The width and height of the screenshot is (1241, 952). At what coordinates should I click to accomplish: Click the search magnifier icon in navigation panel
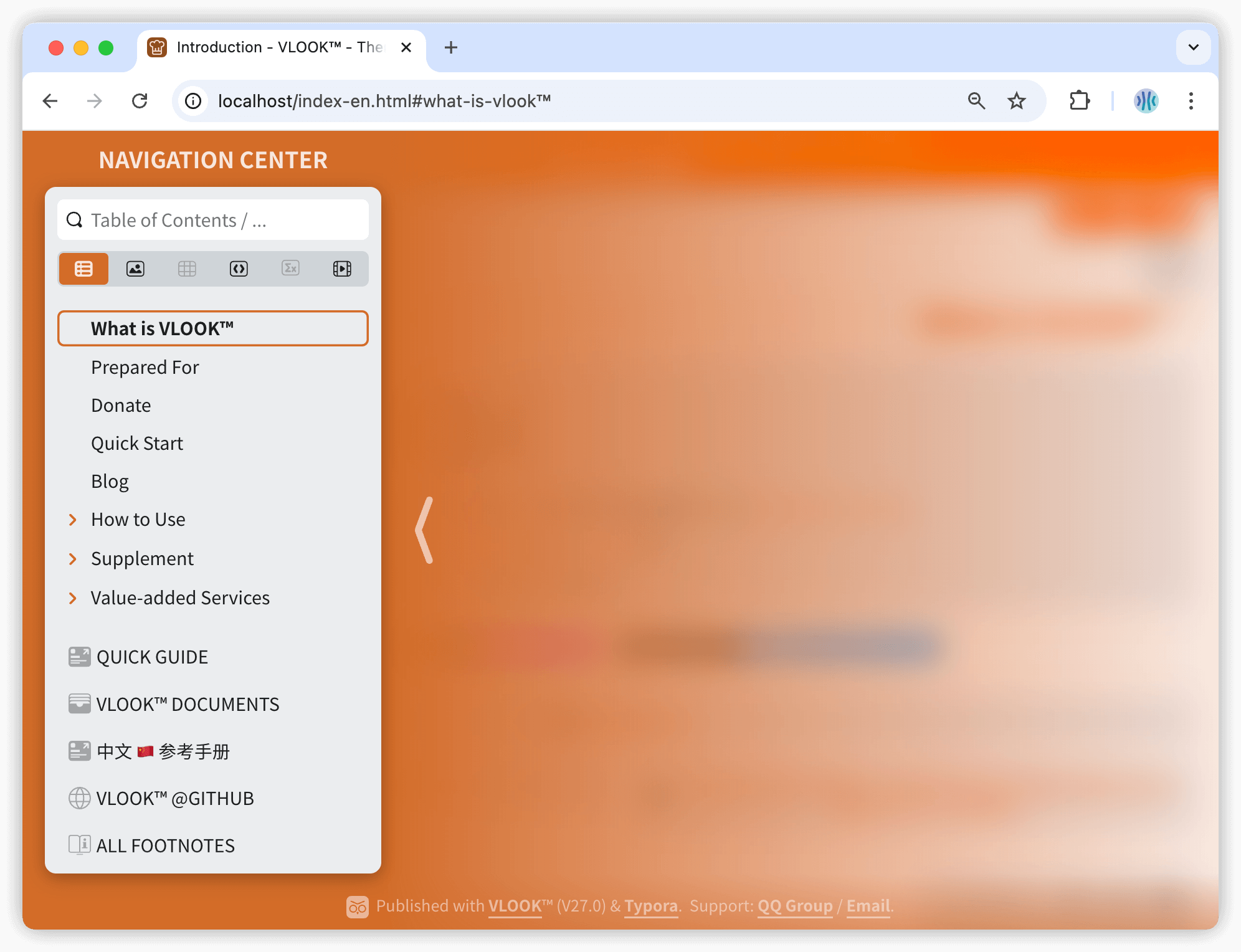coord(75,220)
